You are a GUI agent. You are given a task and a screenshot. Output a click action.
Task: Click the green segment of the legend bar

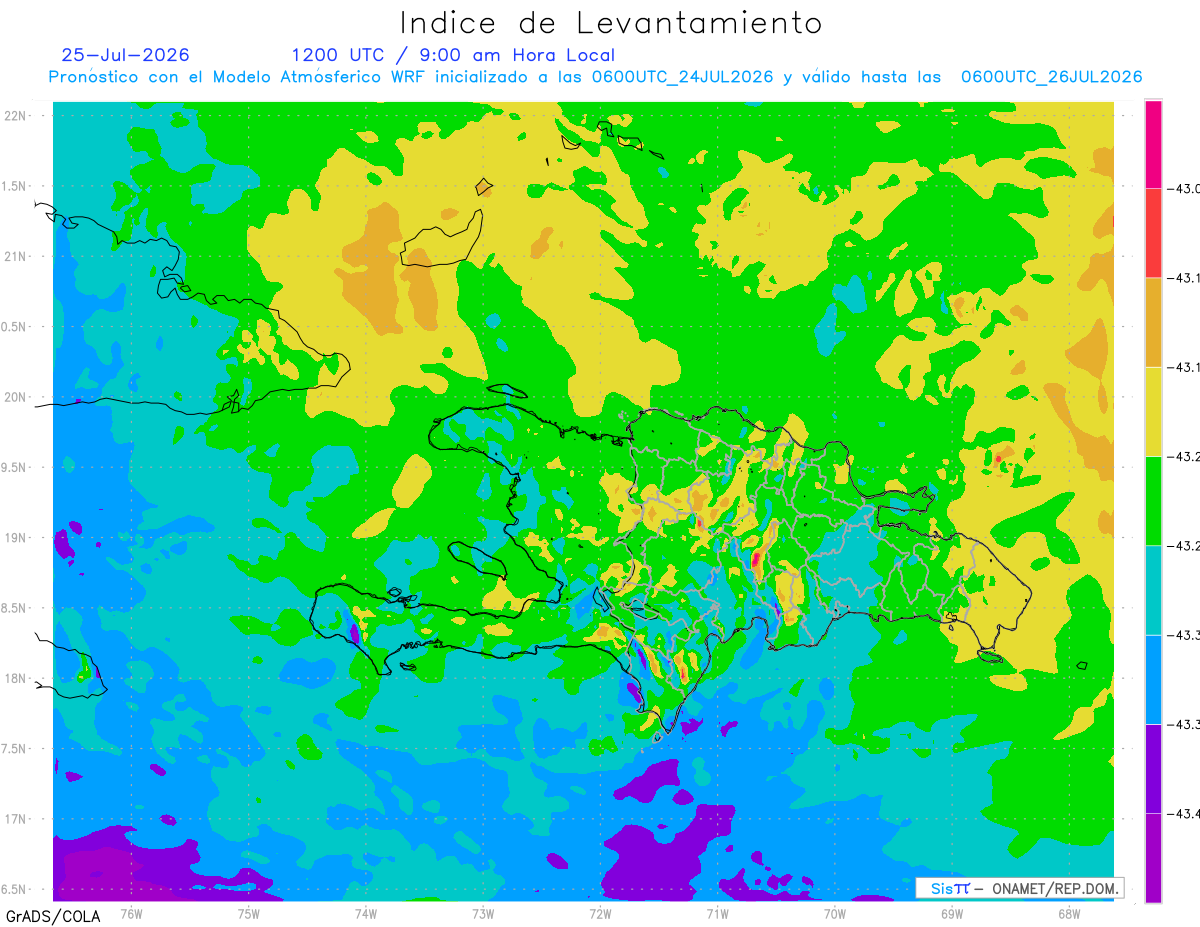(1153, 500)
